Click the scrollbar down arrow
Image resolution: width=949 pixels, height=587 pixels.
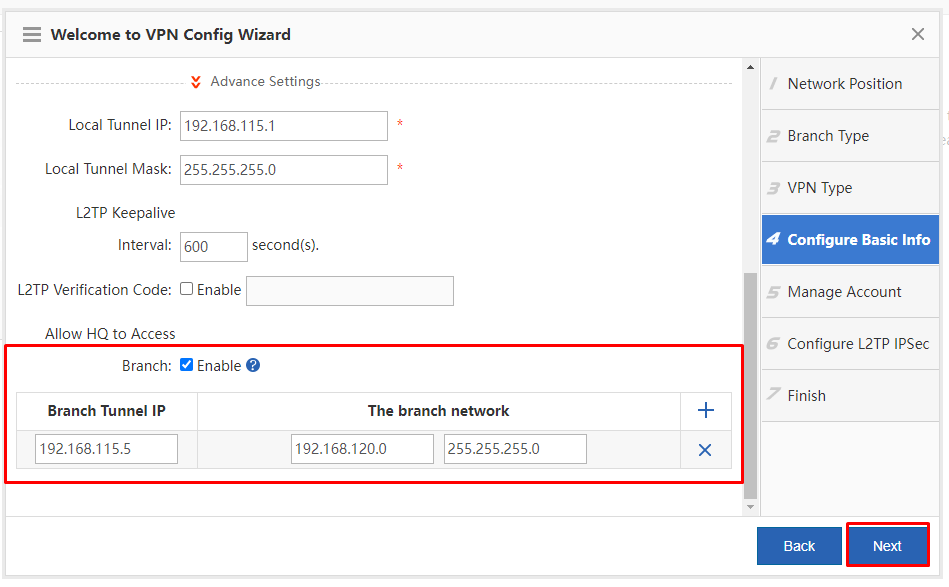(750, 507)
